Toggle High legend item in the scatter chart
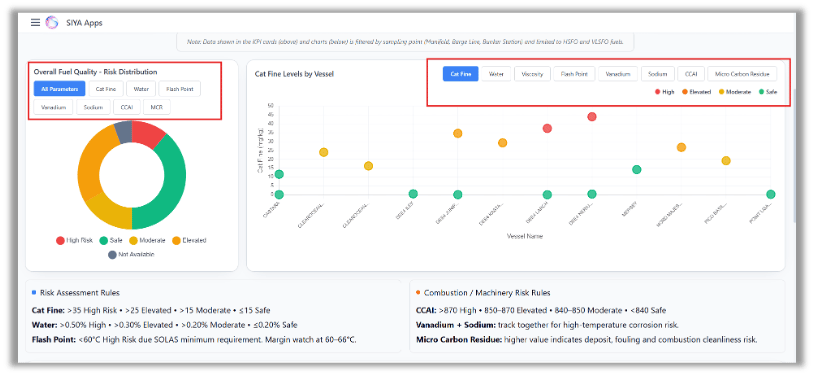815x375 pixels. (664, 92)
